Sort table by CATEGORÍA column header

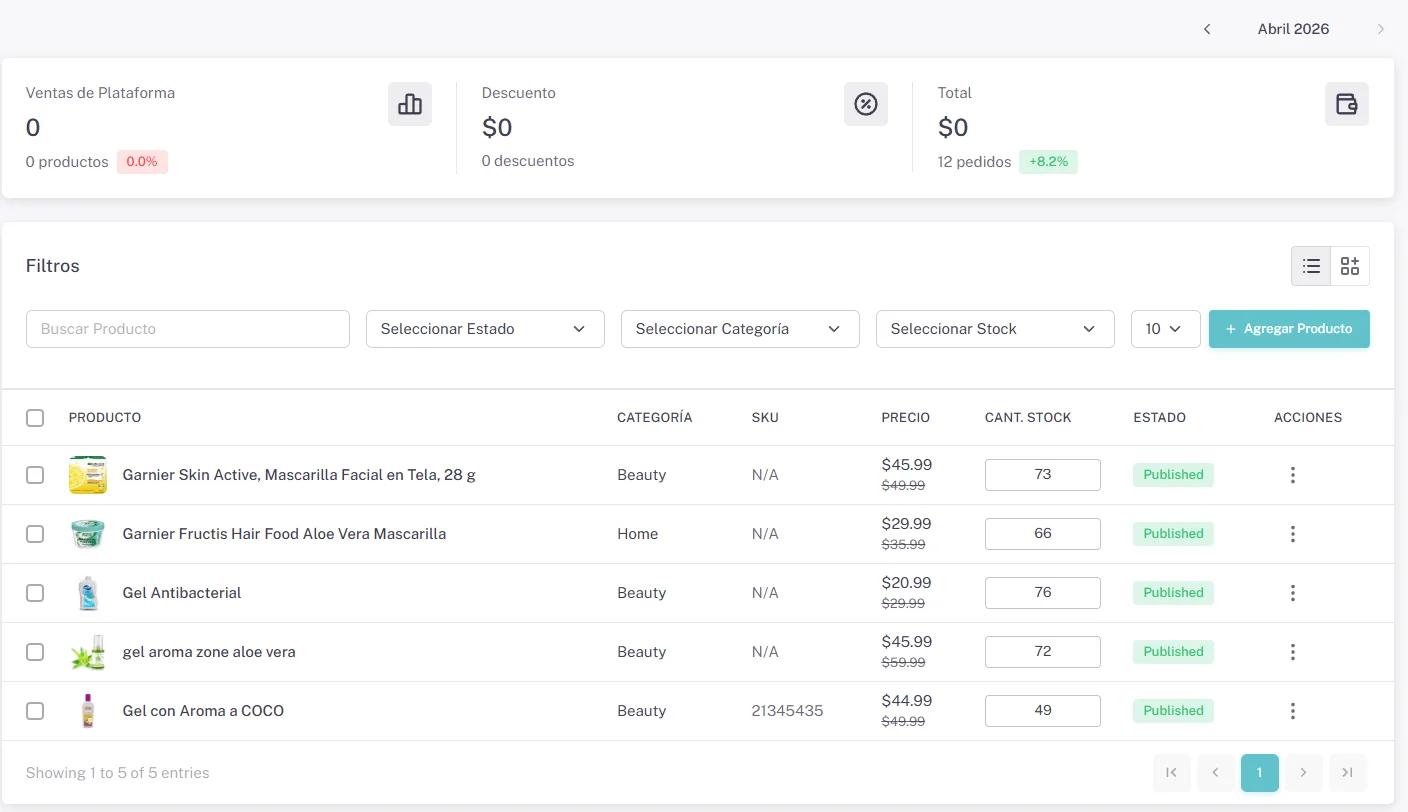(655, 418)
